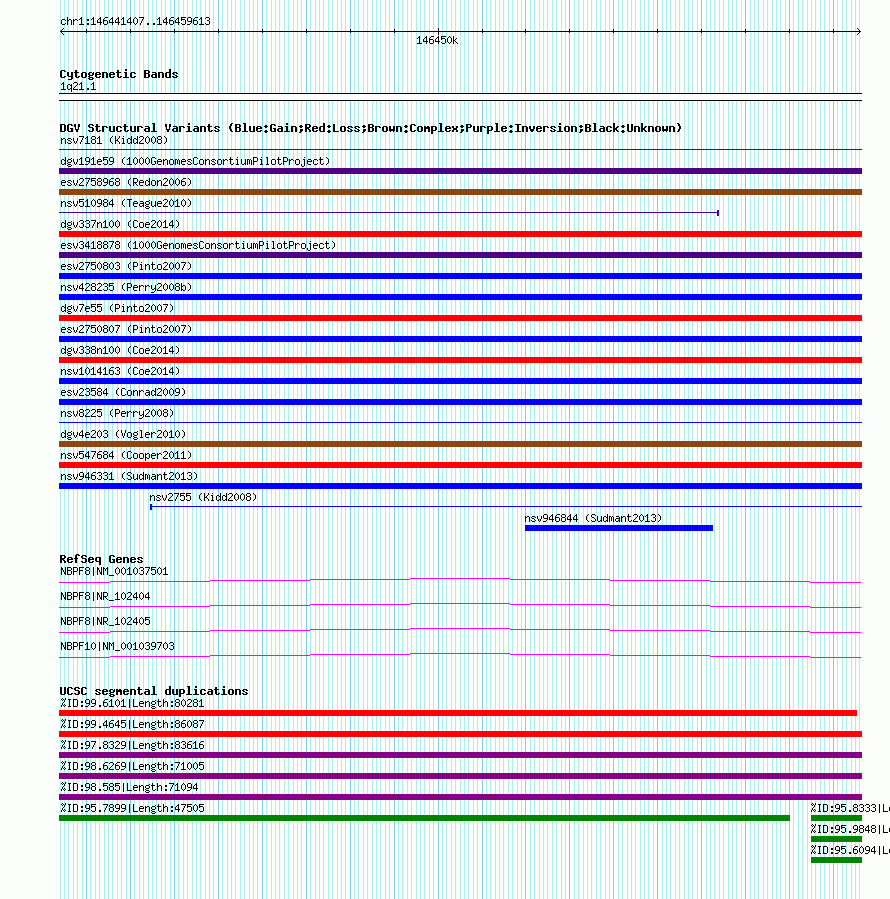The width and height of the screenshot is (890, 899).
Task: Click the Cytogenetic Bands track title
Action: [x=119, y=74]
